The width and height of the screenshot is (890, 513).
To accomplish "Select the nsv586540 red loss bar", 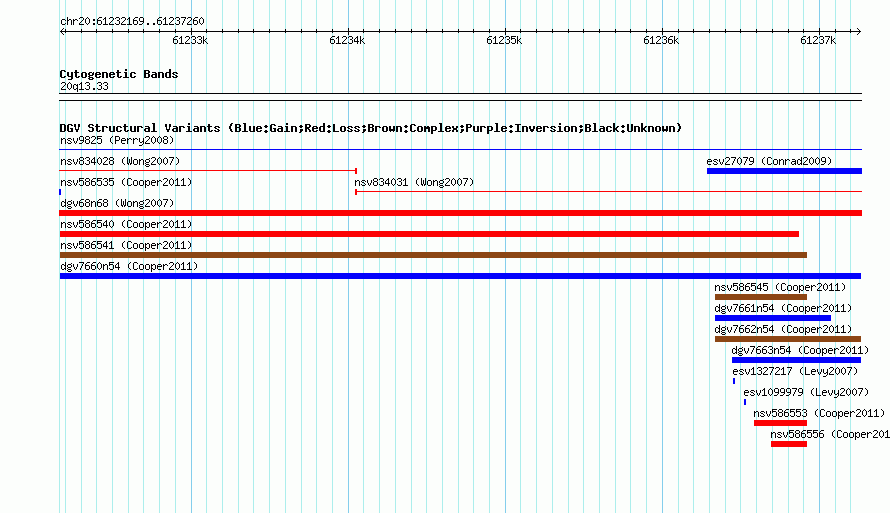I will [x=429, y=234].
